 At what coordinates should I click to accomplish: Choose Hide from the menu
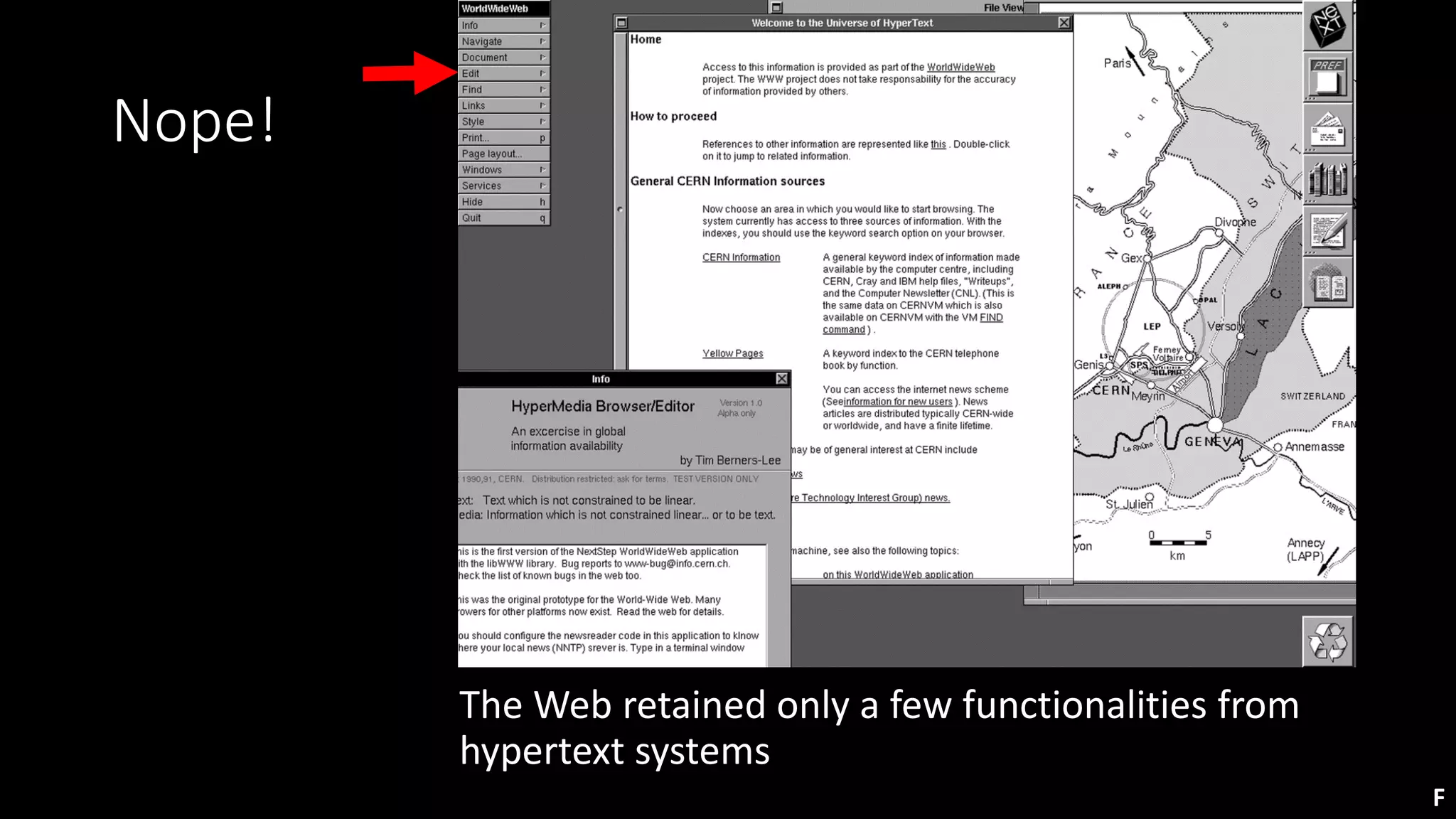(504, 202)
